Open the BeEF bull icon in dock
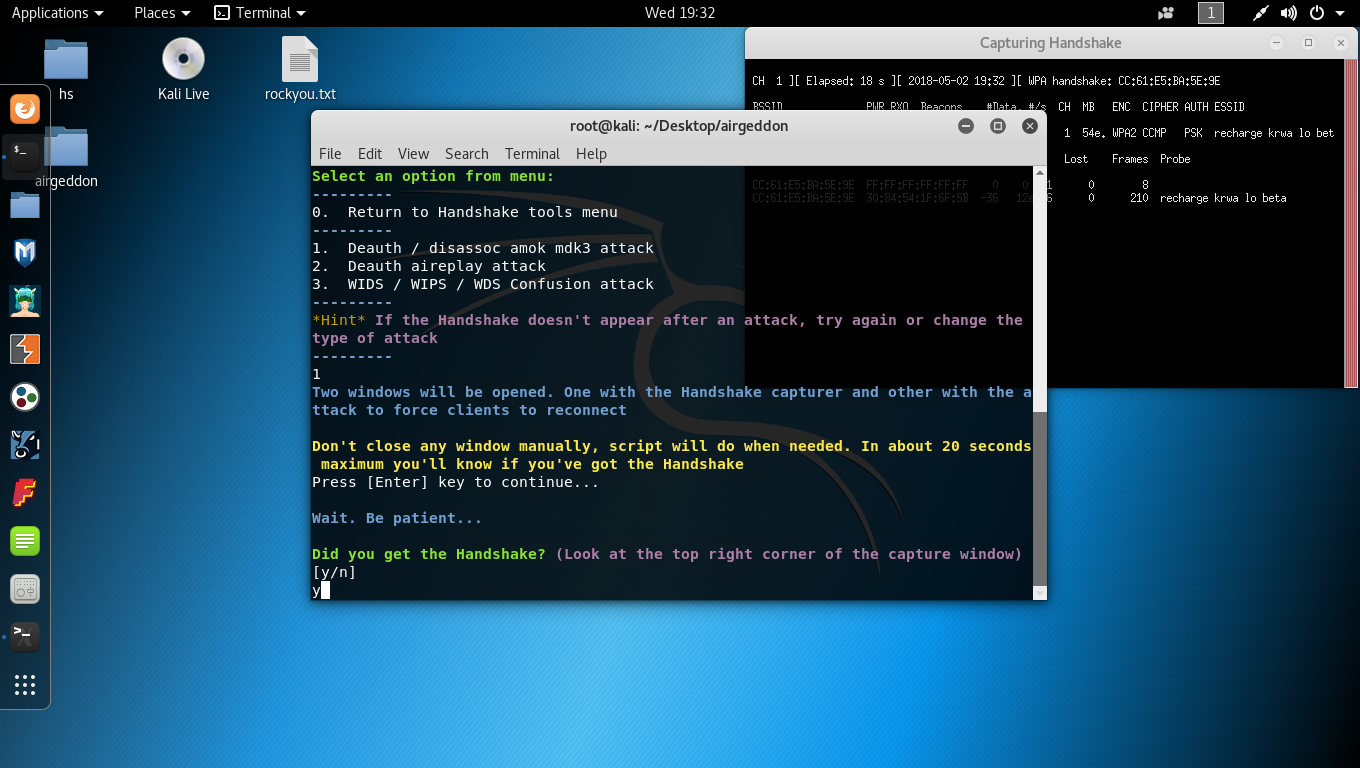 point(25,445)
